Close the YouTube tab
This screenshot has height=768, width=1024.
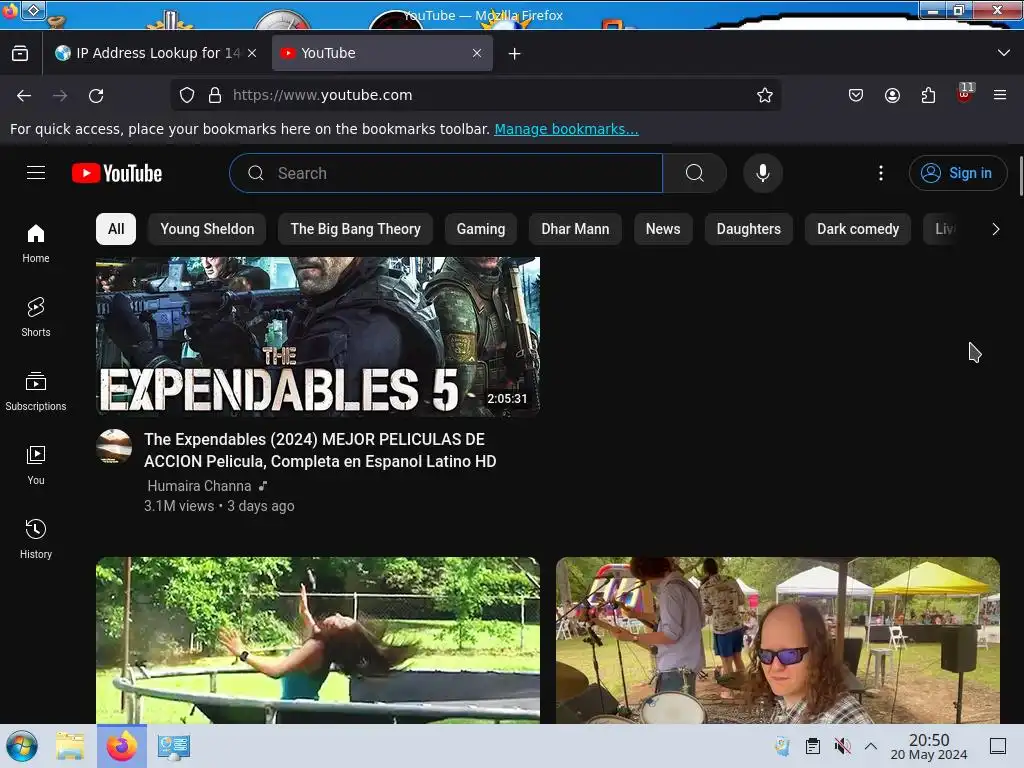coord(477,53)
